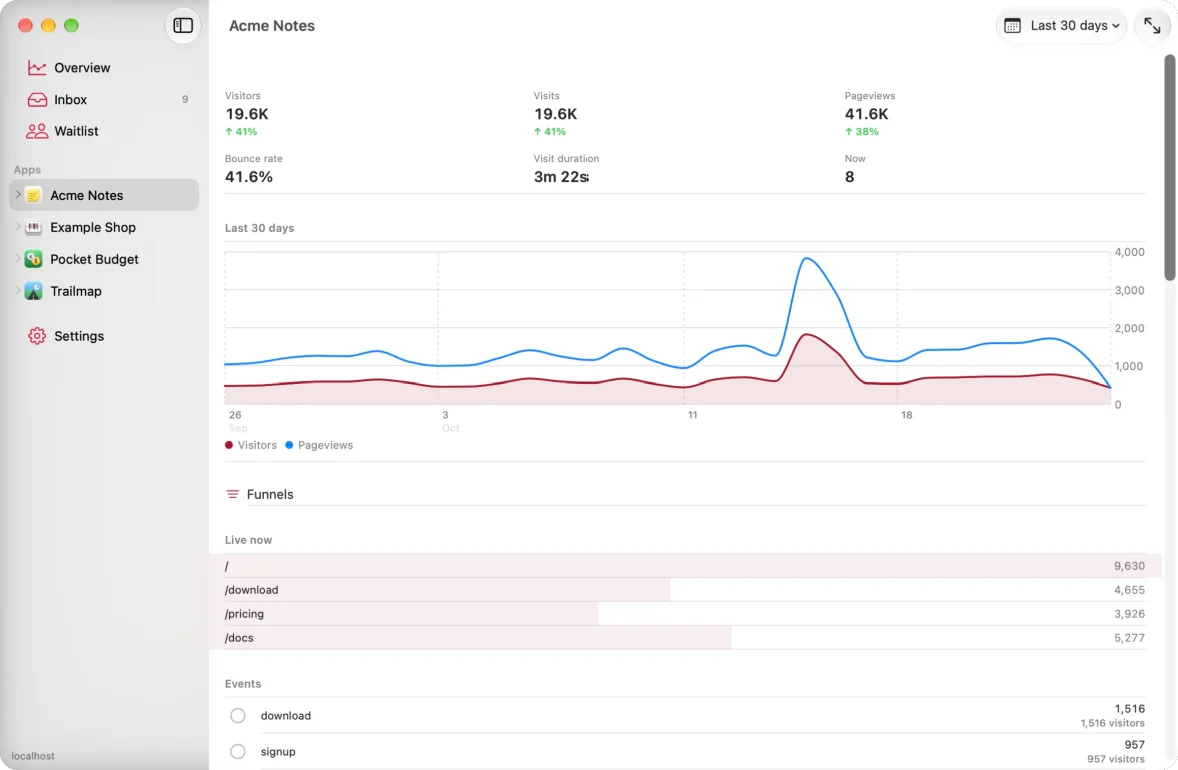Open Waitlist in the sidebar
This screenshot has height=770, width=1178.
click(104, 131)
